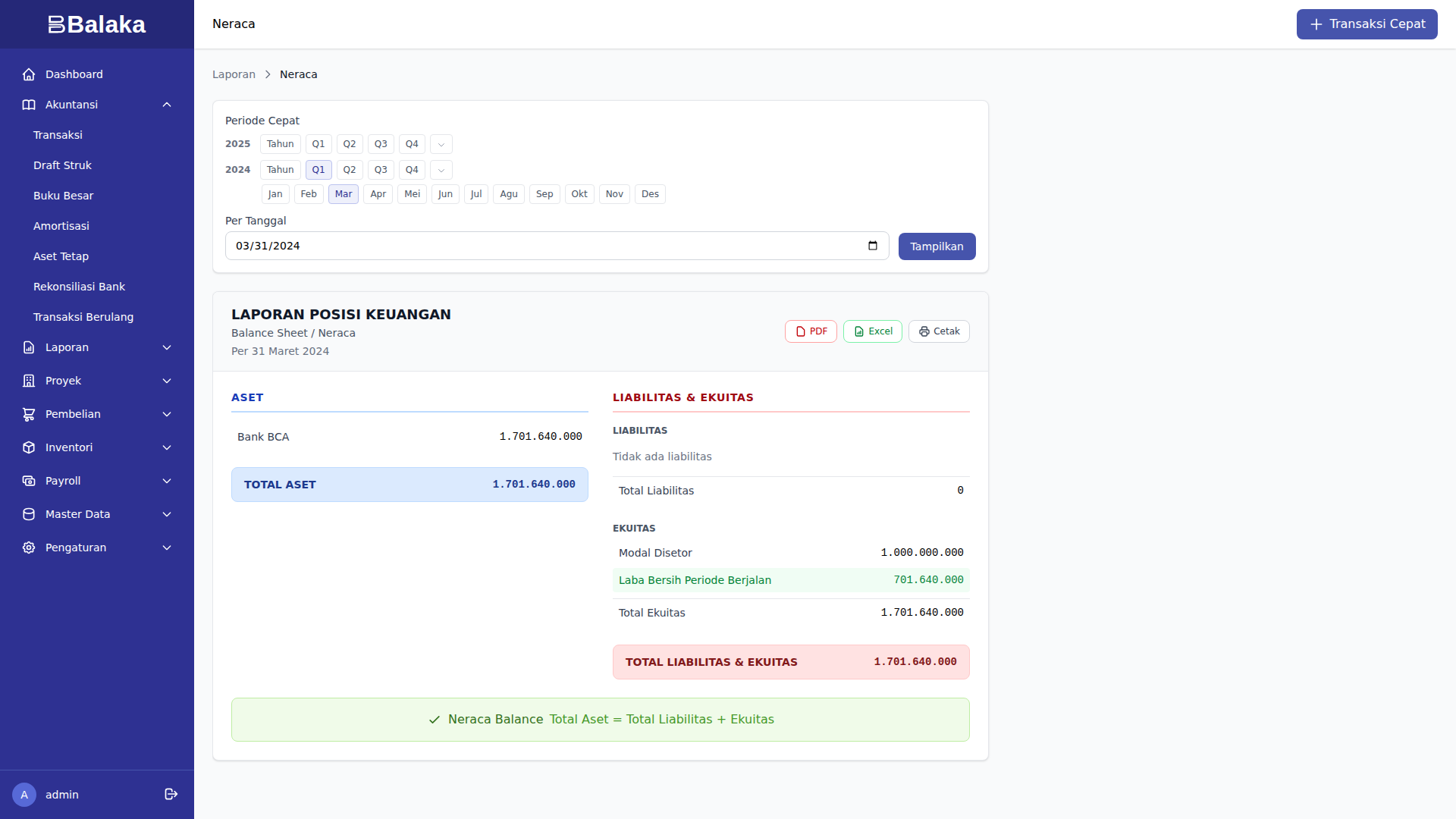Click the Dashboard home icon
The height and width of the screenshot is (819, 1456).
[x=29, y=74]
